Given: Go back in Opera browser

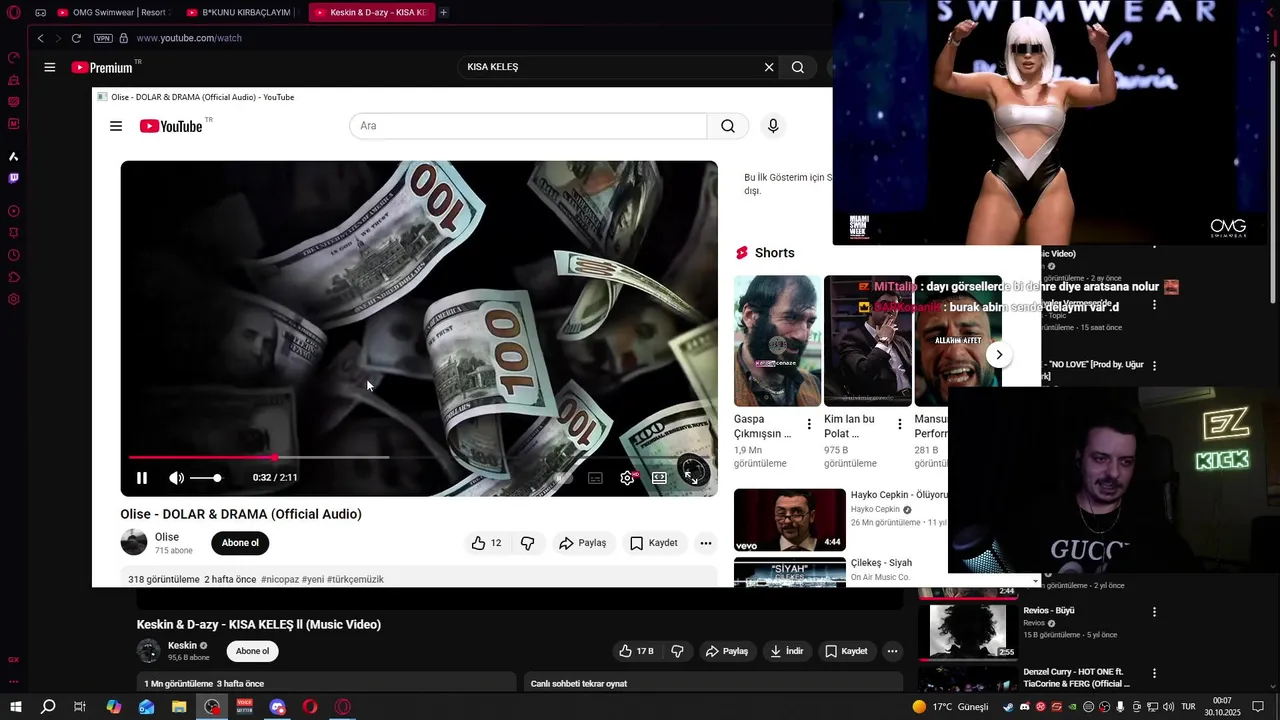Looking at the screenshot, I should coord(41,38).
